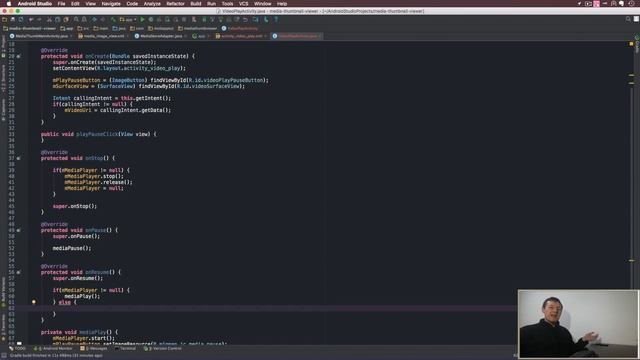Click override gutter marker beside onCreate
Screen dimensions: 640x360
pos(18,56)
